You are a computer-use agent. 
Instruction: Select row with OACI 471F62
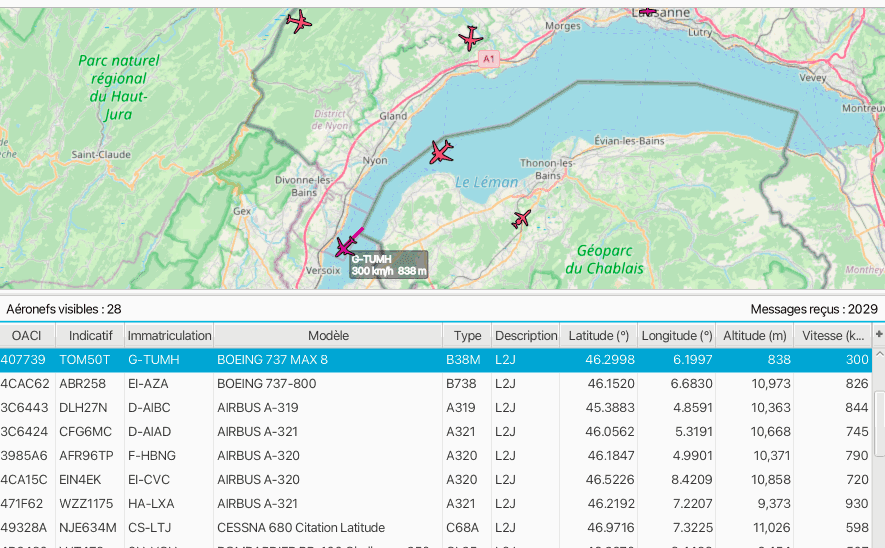coord(436,503)
